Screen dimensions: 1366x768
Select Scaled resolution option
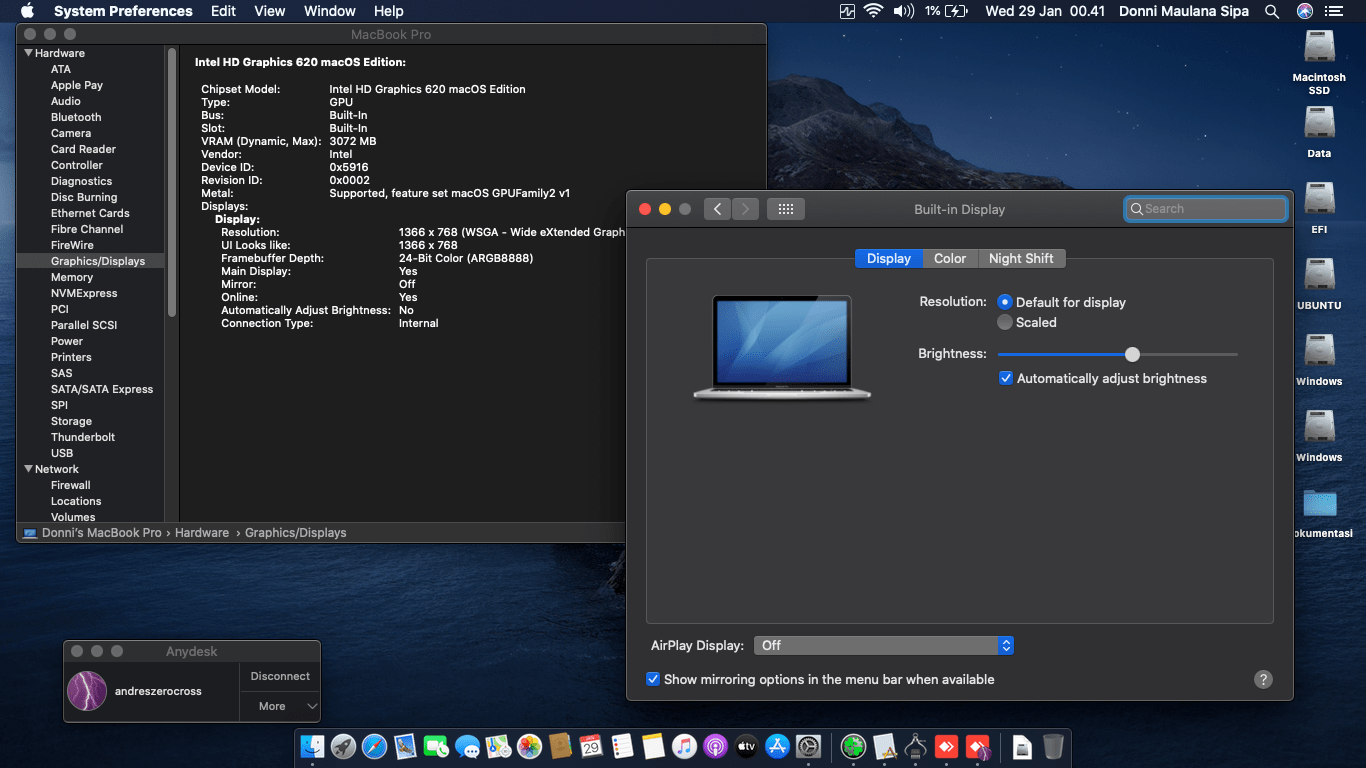coord(1005,322)
